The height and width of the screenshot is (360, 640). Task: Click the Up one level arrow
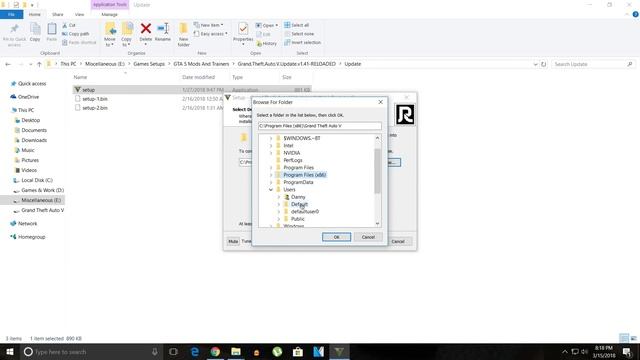click(39, 64)
